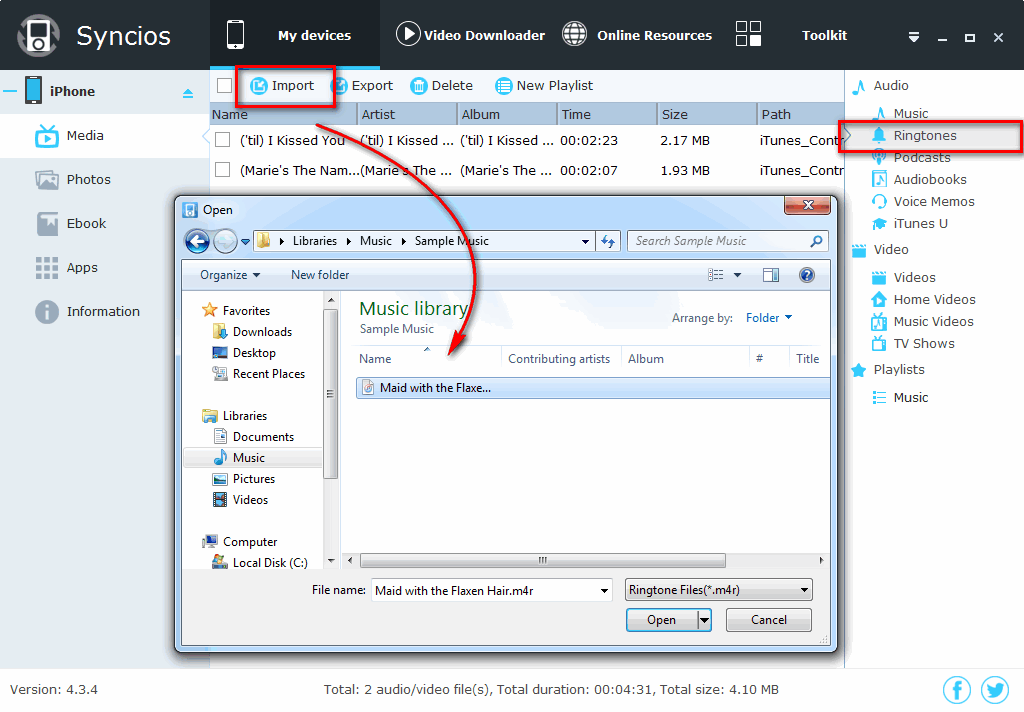The image size is (1024, 712).
Task: Click the Twitter icon in status bar
Action: tap(995, 689)
